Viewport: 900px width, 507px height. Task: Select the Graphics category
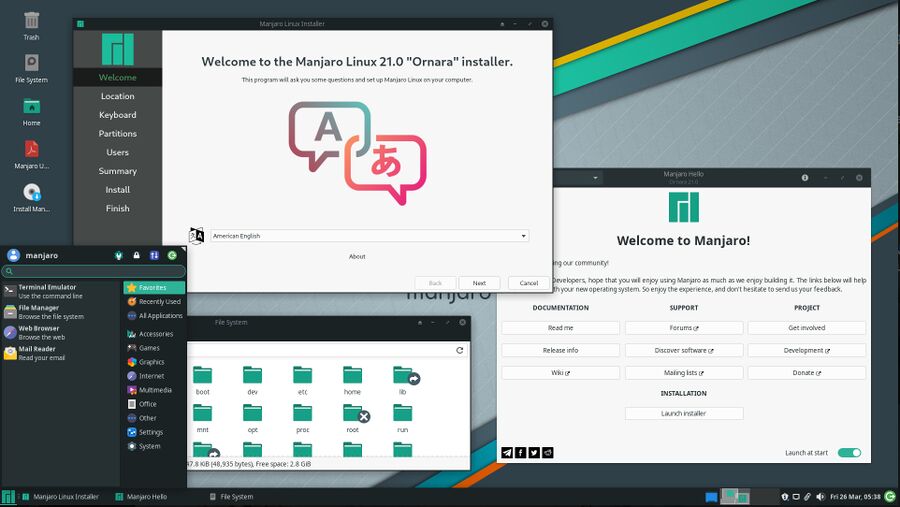click(154, 362)
